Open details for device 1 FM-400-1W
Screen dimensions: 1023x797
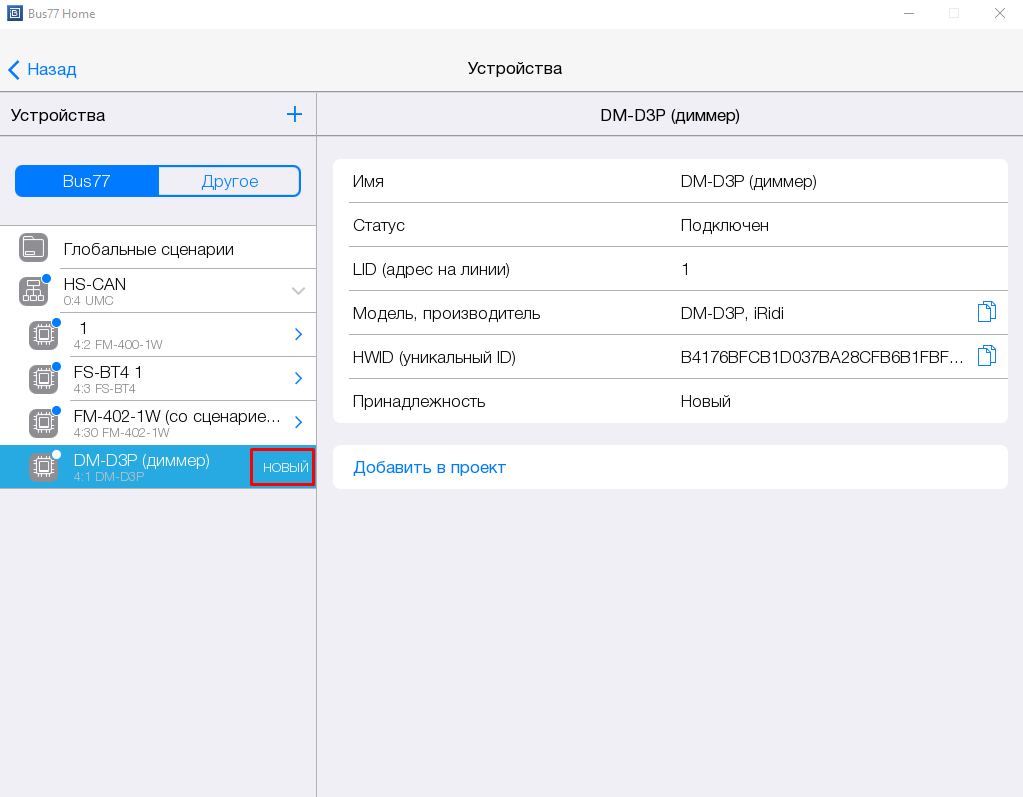[298, 334]
